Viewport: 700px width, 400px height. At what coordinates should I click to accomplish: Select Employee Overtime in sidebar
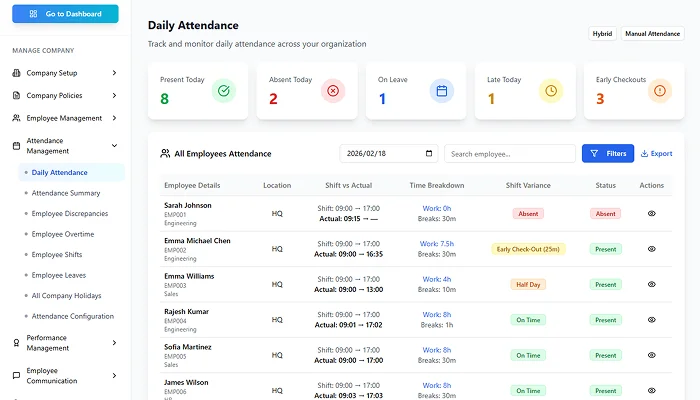(63, 234)
